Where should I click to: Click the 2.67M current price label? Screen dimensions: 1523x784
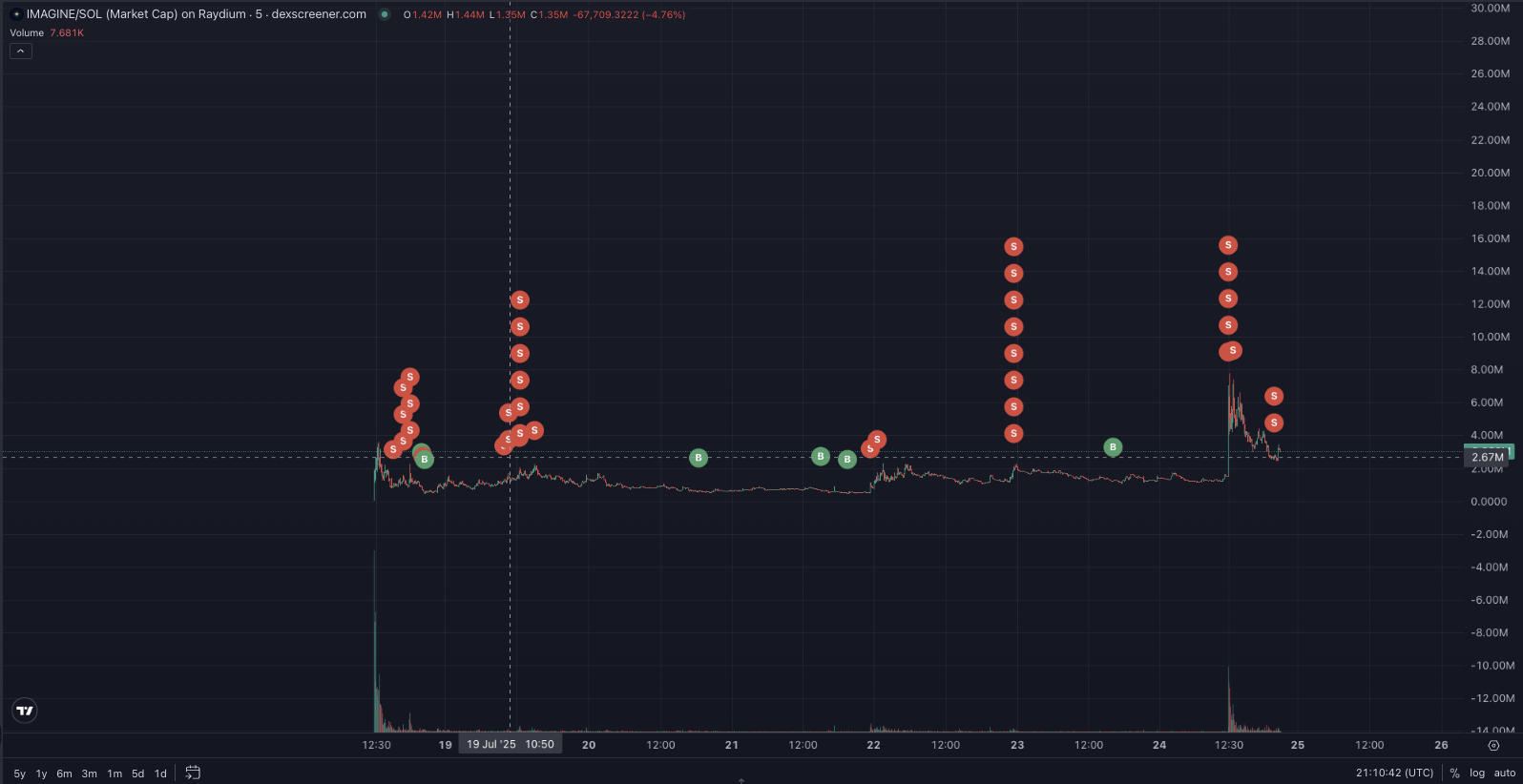click(x=1487, y=457)
